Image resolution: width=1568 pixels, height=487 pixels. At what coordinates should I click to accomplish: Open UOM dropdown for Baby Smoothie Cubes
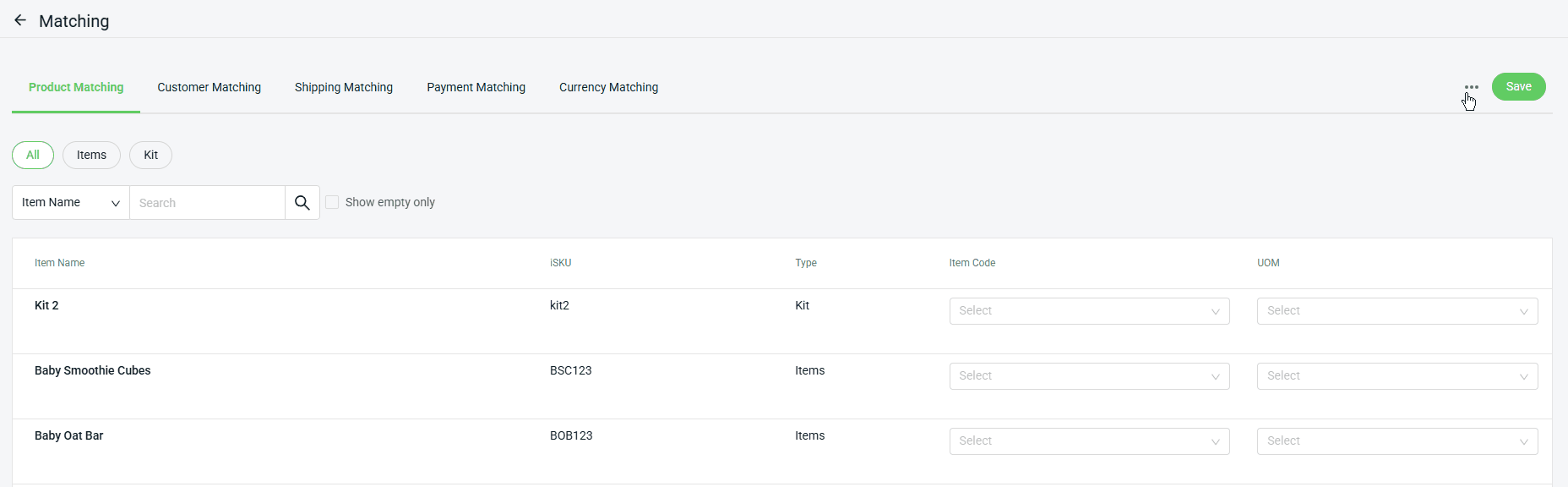point(1396,376)
